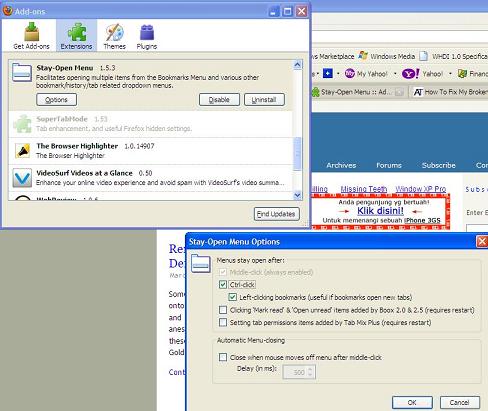Image resolution: width=488 pixels, height=411 pixels.
Task: Follow the Klik disini! link
Action: point(380,211)
